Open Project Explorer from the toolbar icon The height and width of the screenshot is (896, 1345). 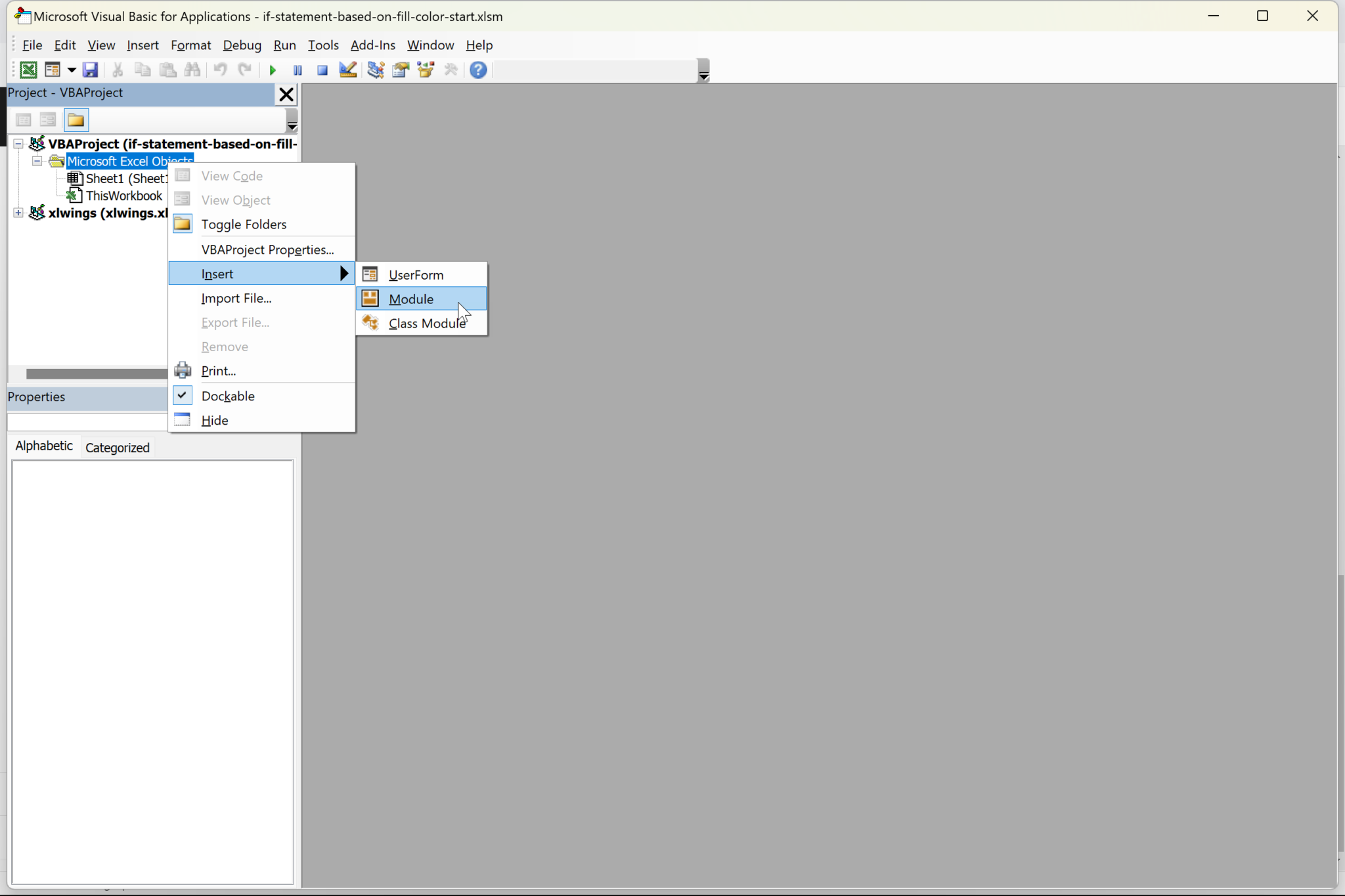click(x=376, y=70)
